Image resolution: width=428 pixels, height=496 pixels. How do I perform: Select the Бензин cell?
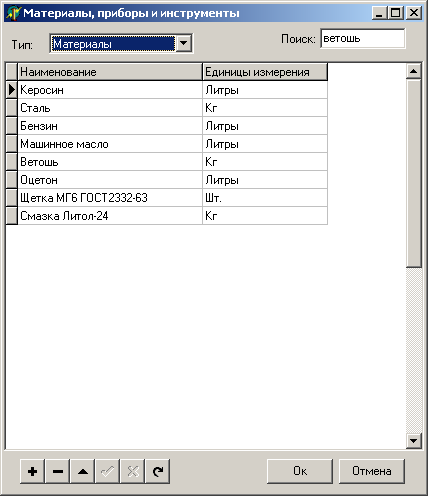pos(110,126)
